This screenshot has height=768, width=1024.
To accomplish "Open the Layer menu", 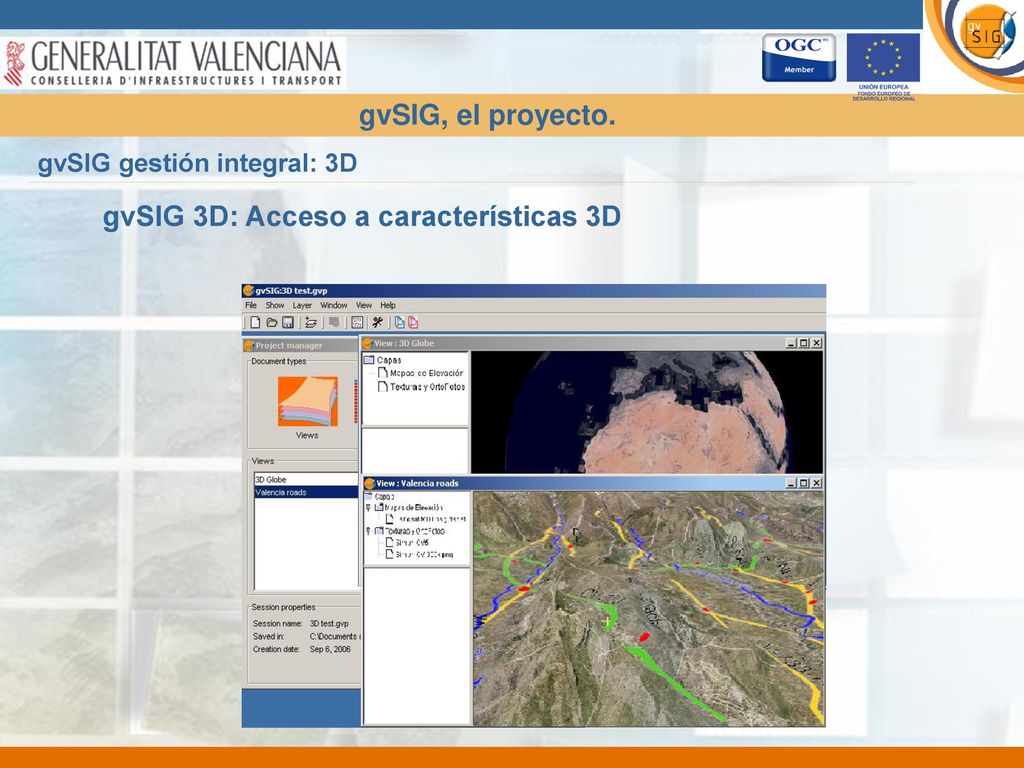I will click(302, 305).
